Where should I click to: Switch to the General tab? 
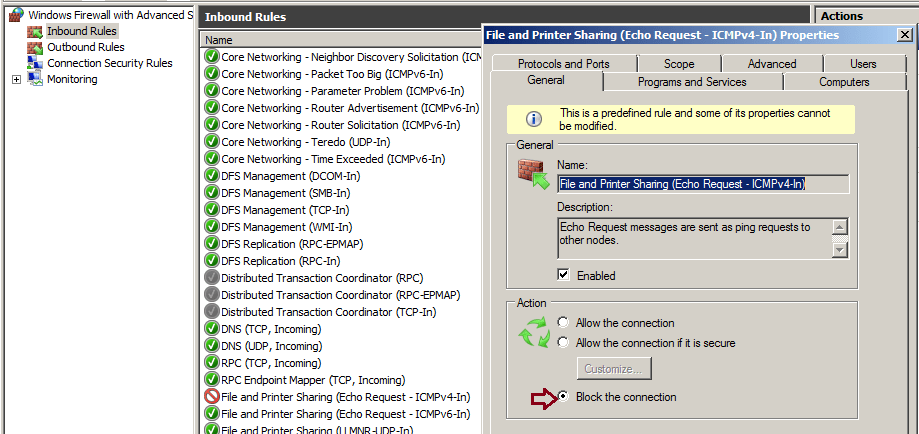546,80
